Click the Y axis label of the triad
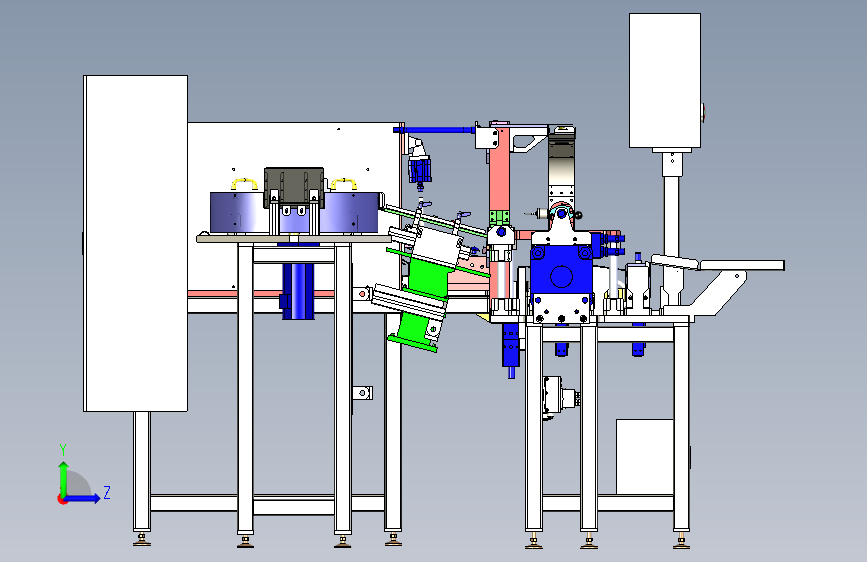This screenshot has width=867, height=562. pyautogui.click(x=63, y=449)
